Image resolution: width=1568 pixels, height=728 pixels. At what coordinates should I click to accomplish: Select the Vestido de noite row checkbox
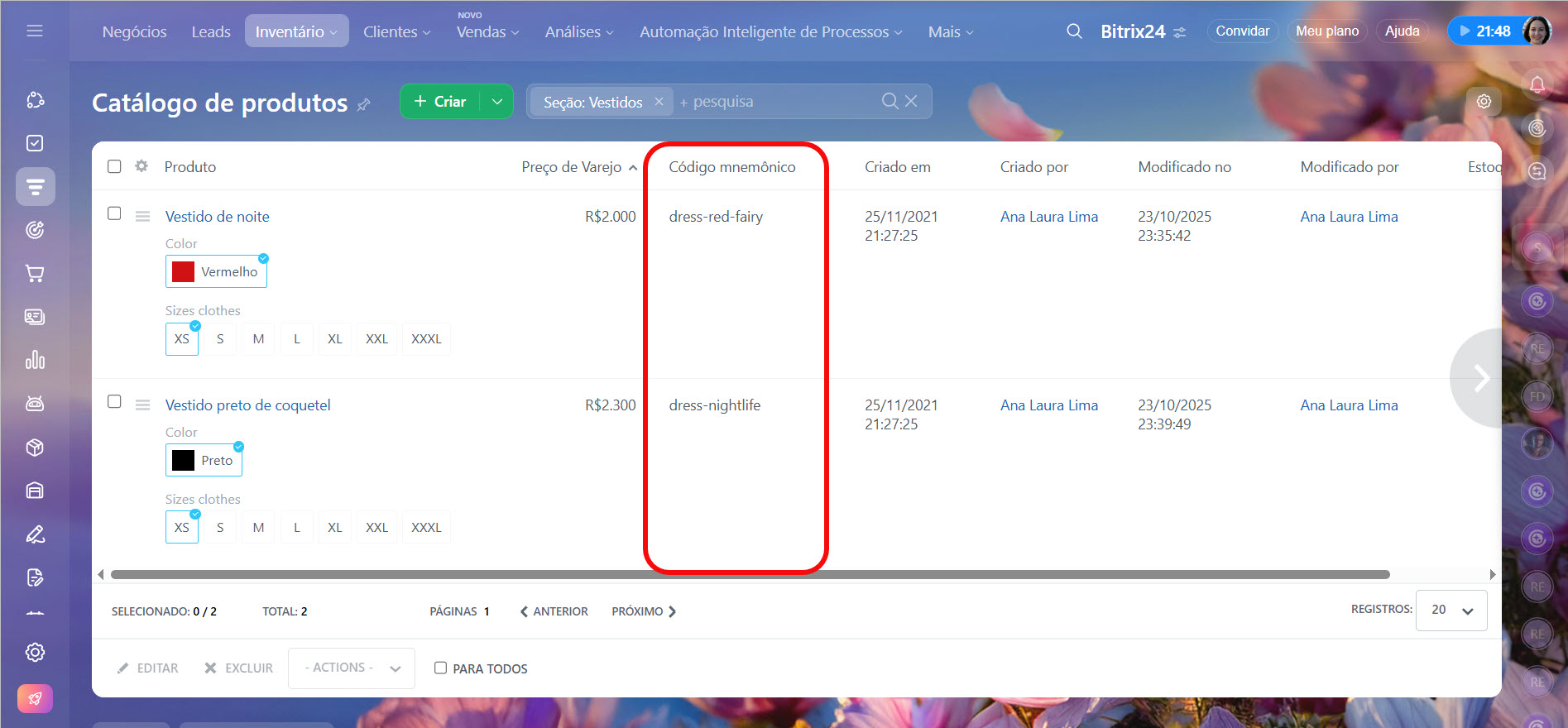click(x=114, y=213)
